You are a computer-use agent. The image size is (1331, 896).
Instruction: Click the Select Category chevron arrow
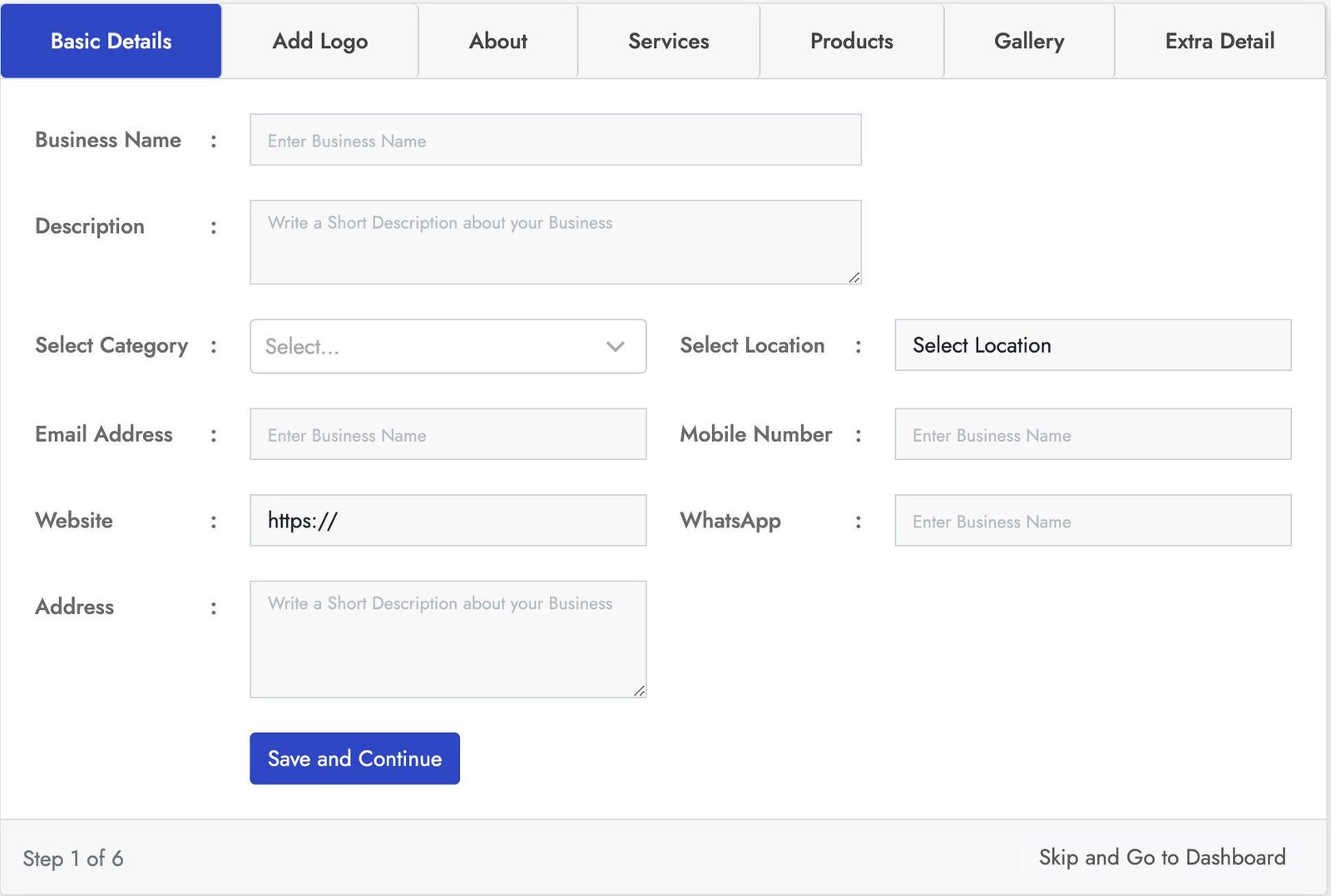click(616, 346)
